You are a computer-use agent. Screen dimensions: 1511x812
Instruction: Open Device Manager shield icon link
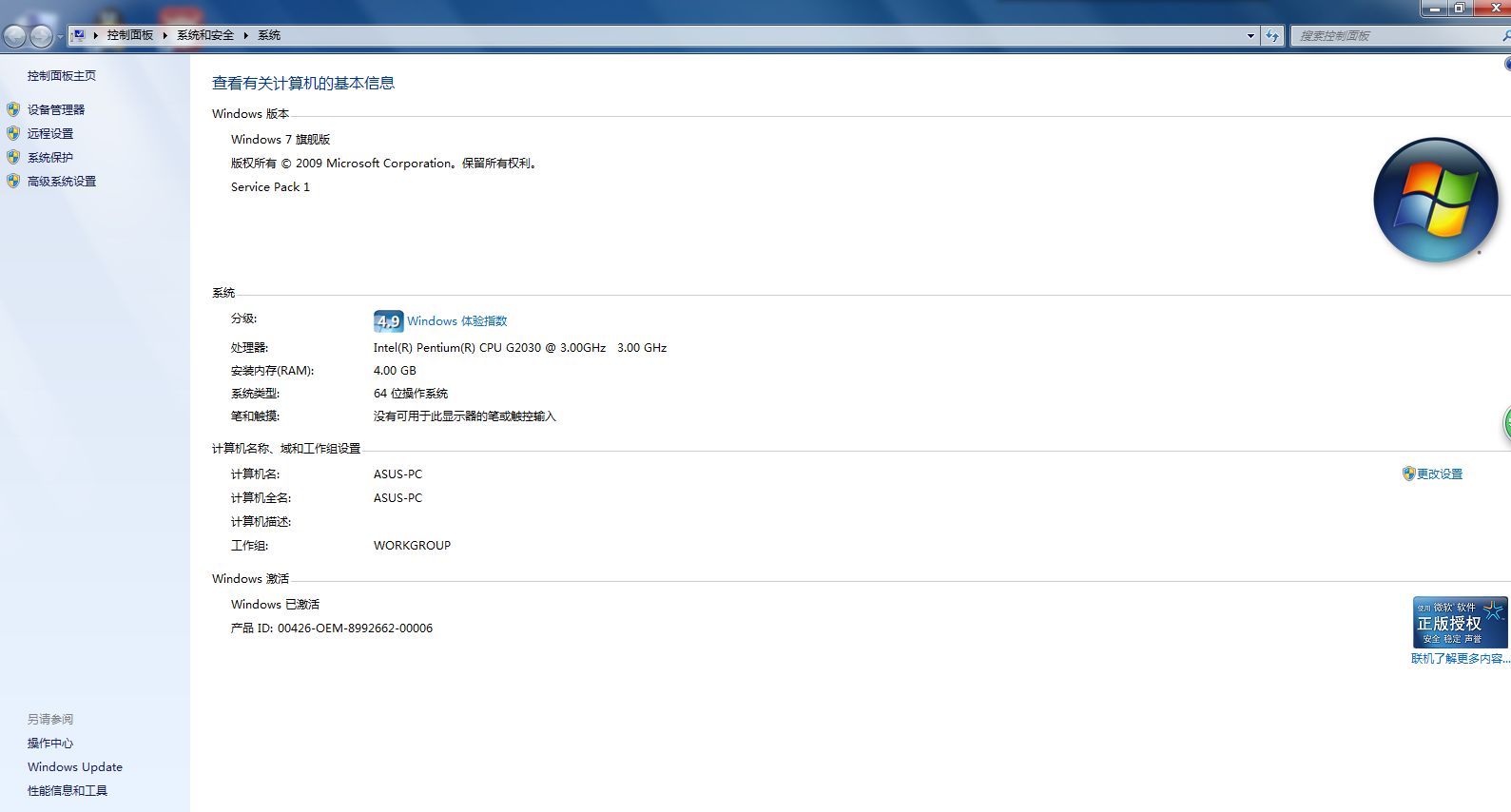pos(13,109)
